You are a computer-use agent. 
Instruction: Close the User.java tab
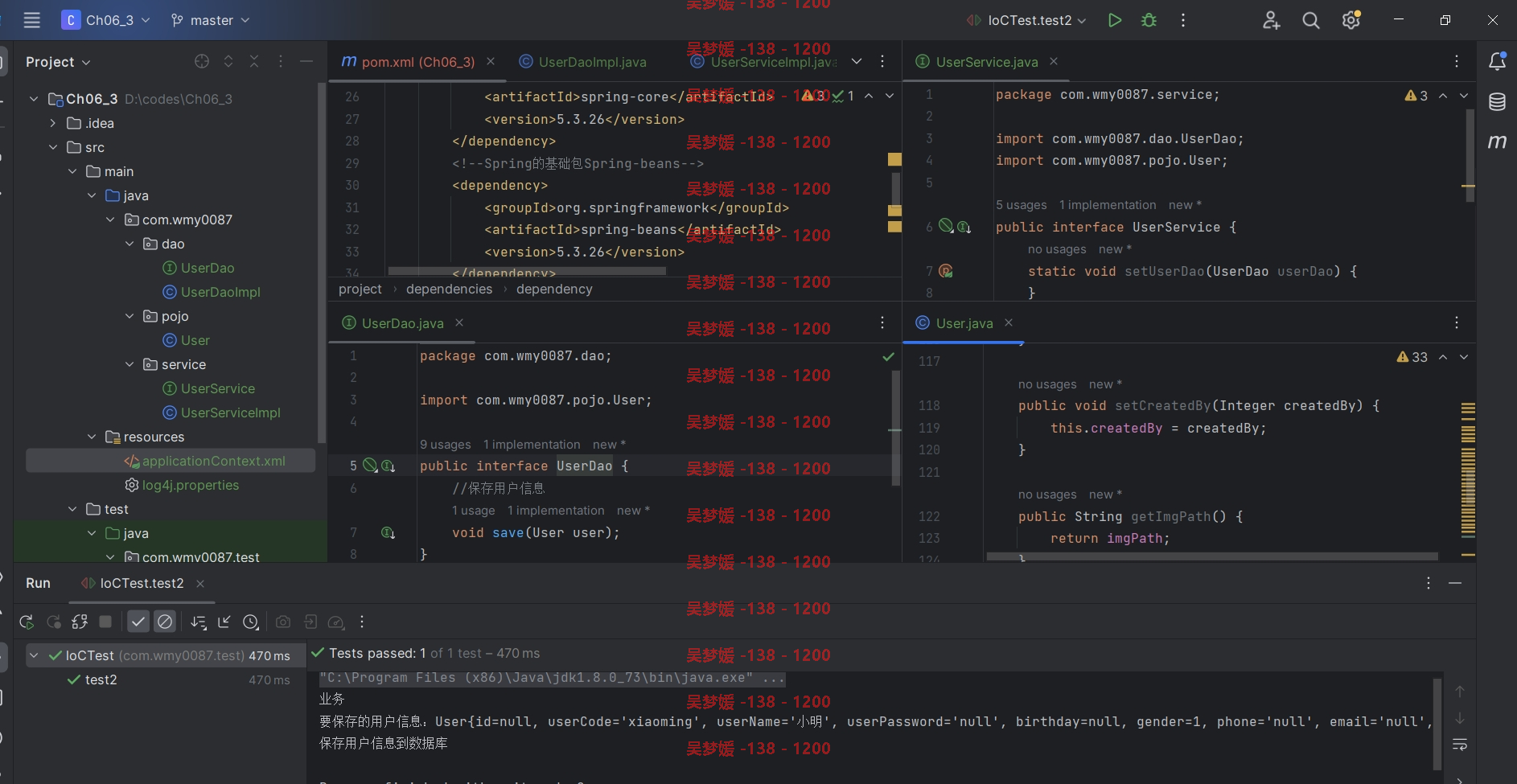1009,322
